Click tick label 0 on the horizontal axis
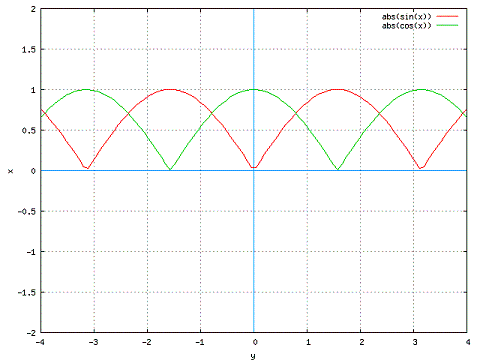The image size is (480, 360). 255,342
